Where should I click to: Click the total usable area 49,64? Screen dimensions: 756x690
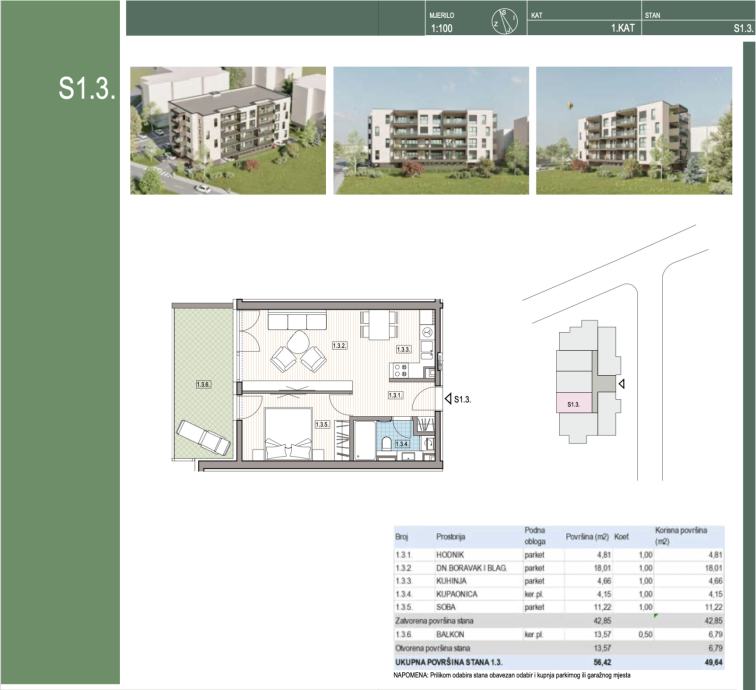714,663
